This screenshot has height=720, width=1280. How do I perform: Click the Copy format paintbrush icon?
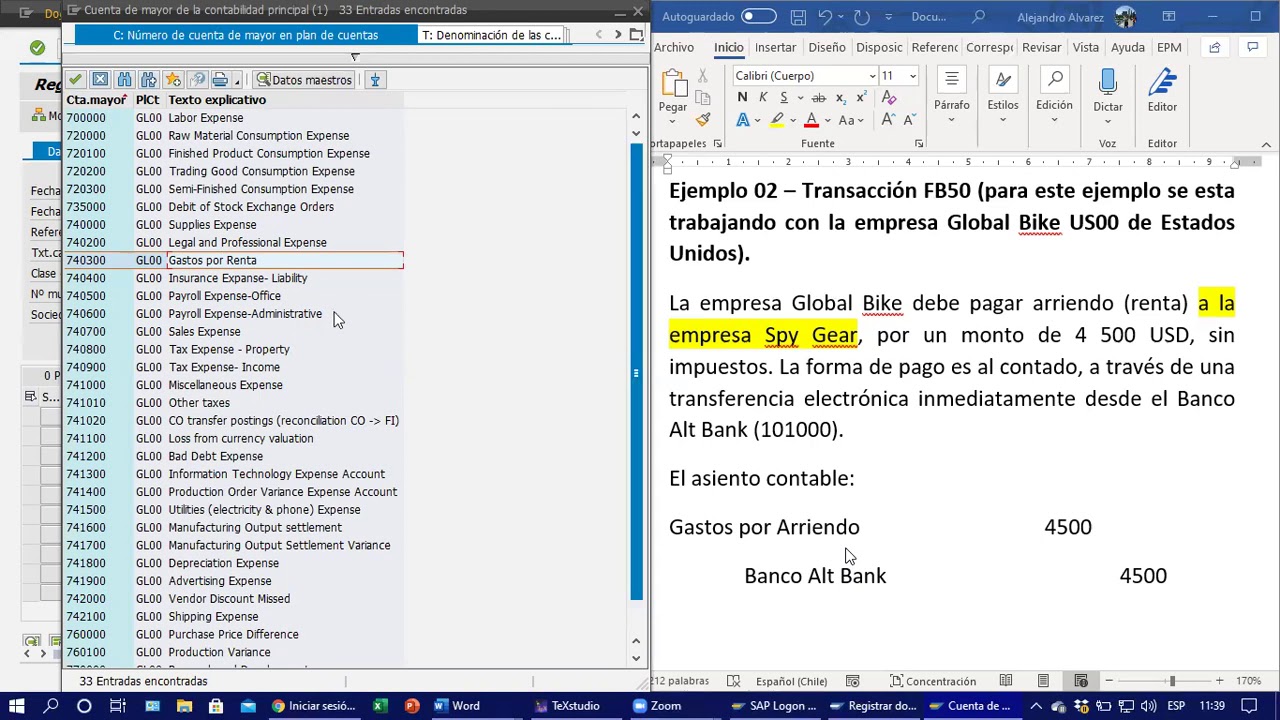703,120
